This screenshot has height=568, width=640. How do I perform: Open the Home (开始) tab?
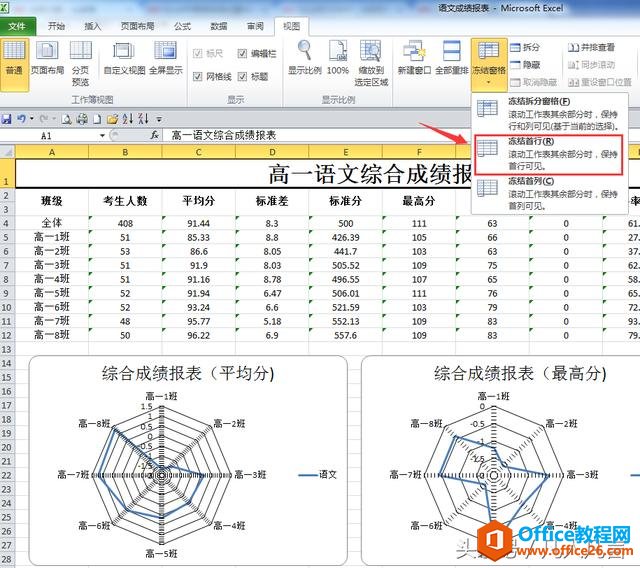(x=56, y=27)
